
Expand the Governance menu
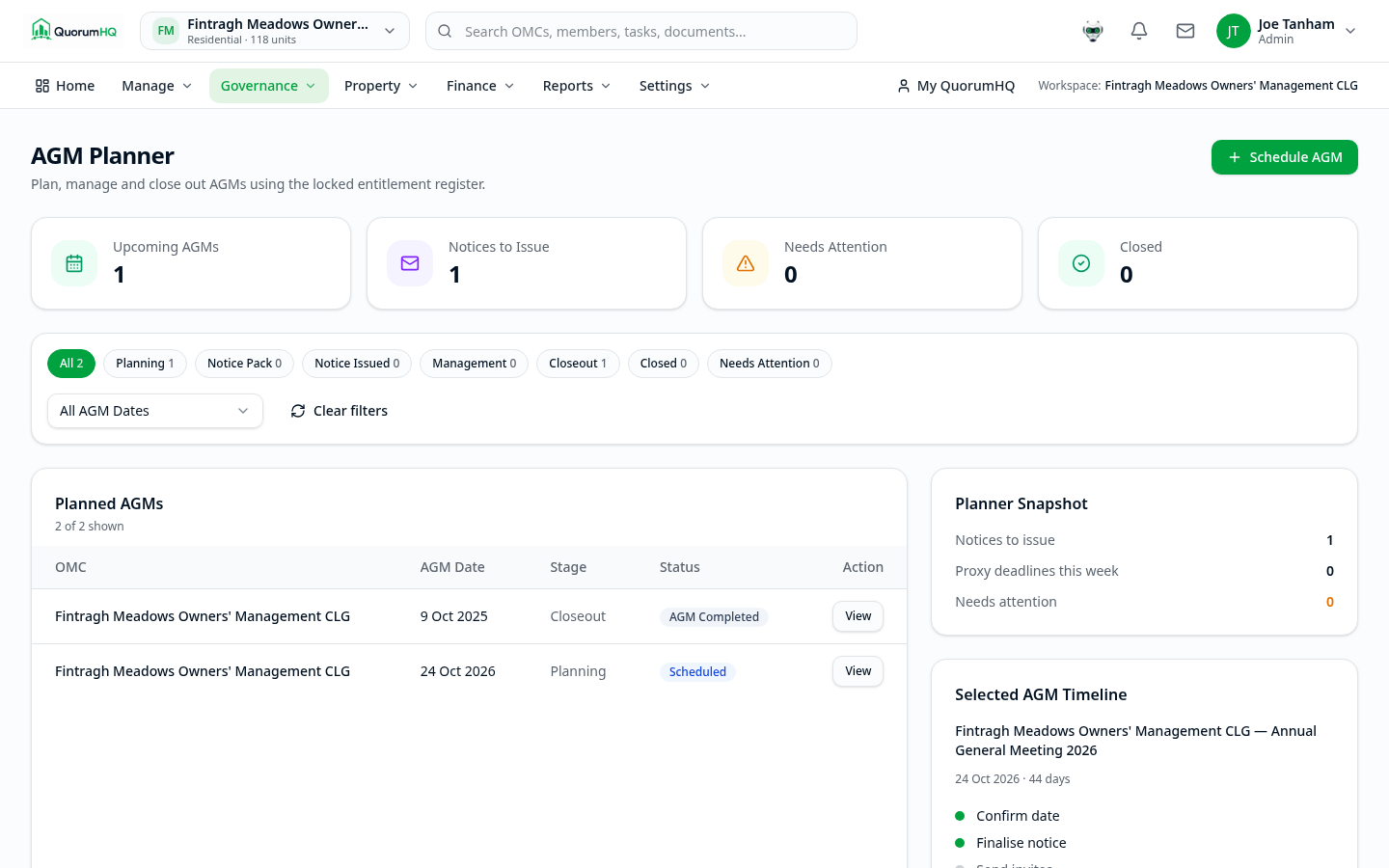(269, 86)
